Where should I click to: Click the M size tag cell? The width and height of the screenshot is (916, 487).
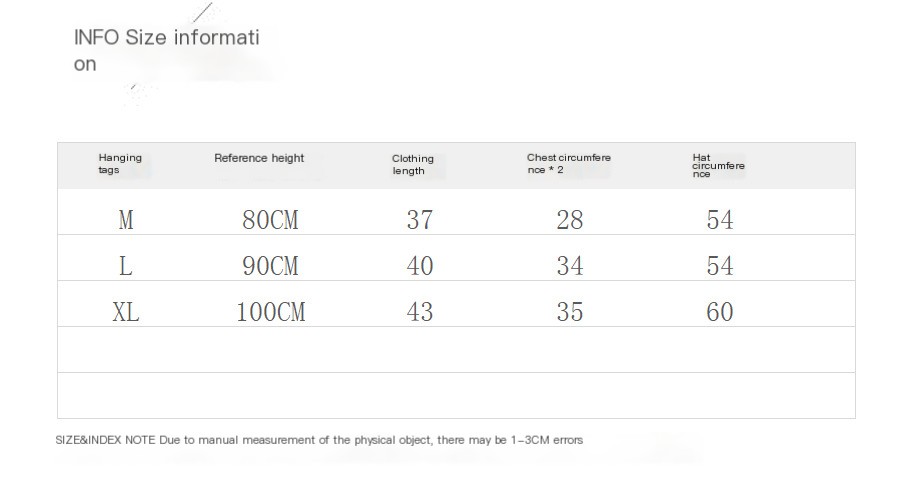pos(126,220)
